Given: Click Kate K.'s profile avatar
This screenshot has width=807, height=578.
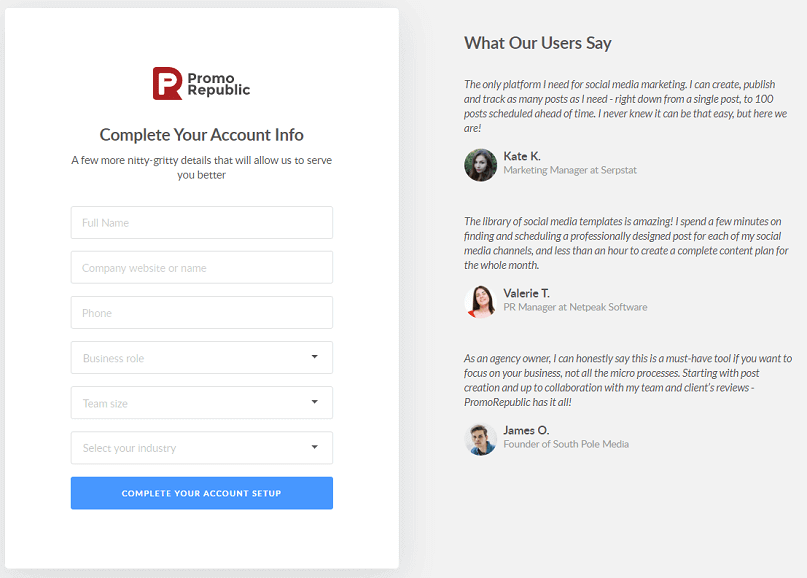Looking at the screenshot, I should tap(481, 165).
